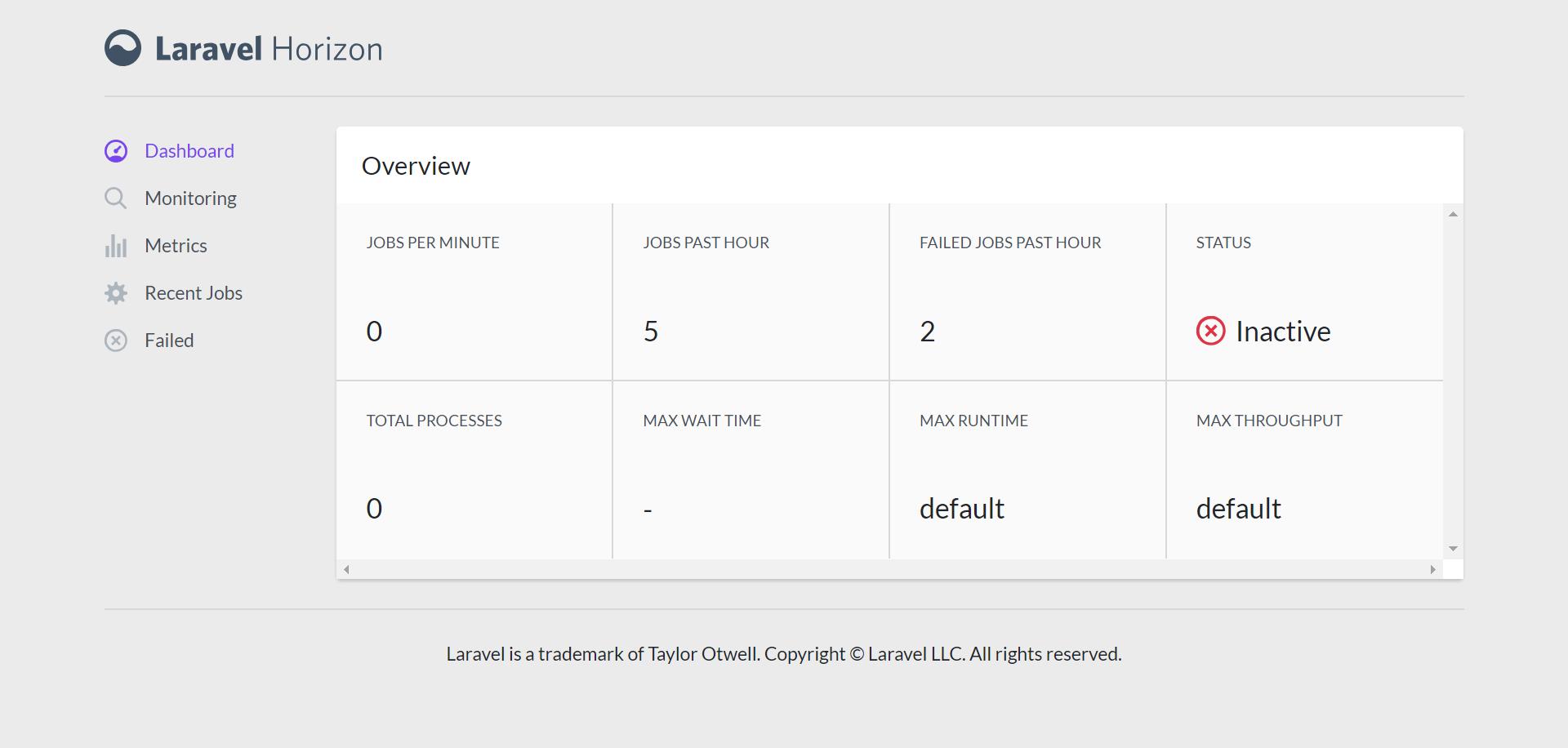Click the Overview heading

[416, 166]
